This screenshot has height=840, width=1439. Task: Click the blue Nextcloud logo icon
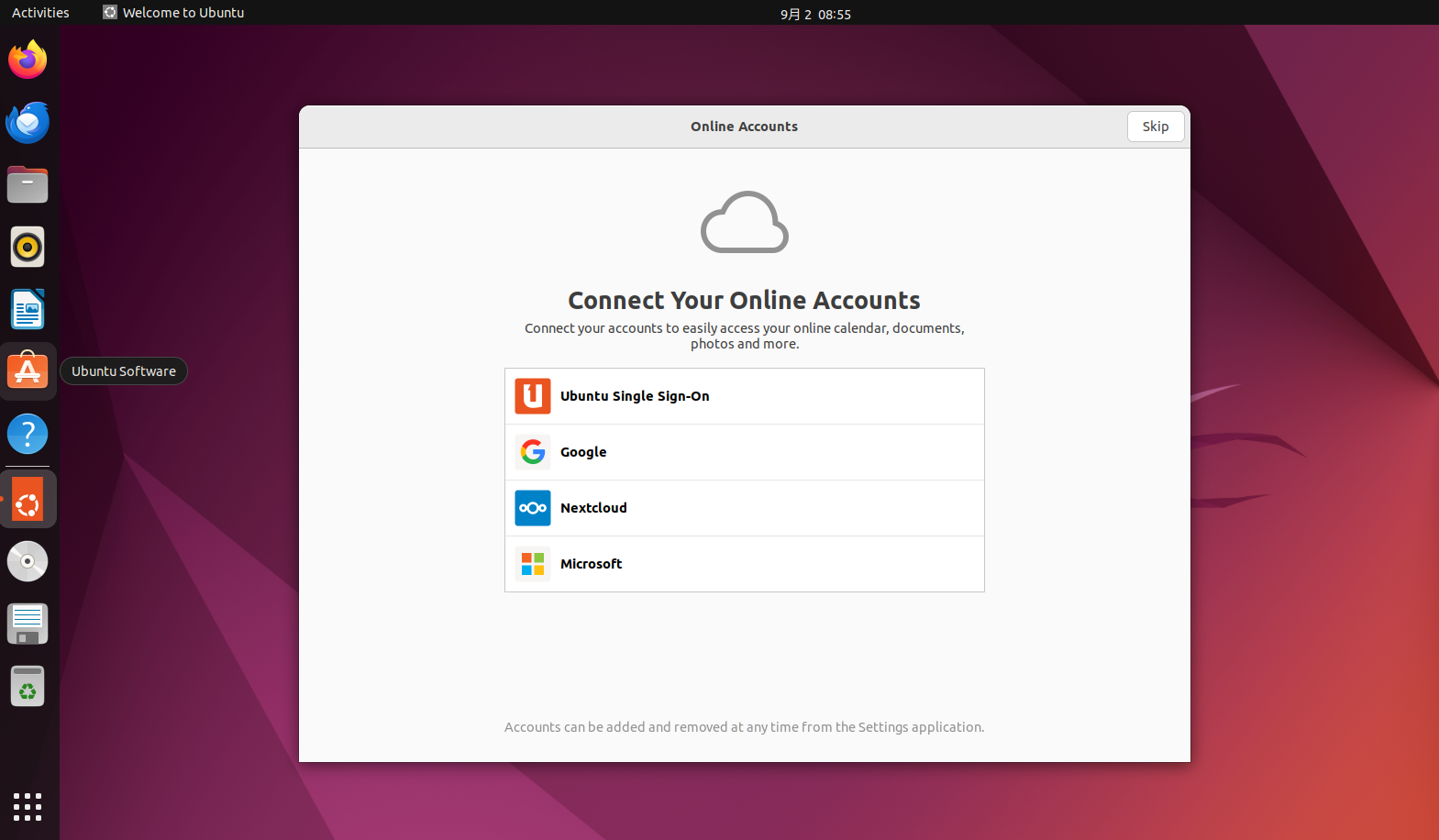click(533, 508)
